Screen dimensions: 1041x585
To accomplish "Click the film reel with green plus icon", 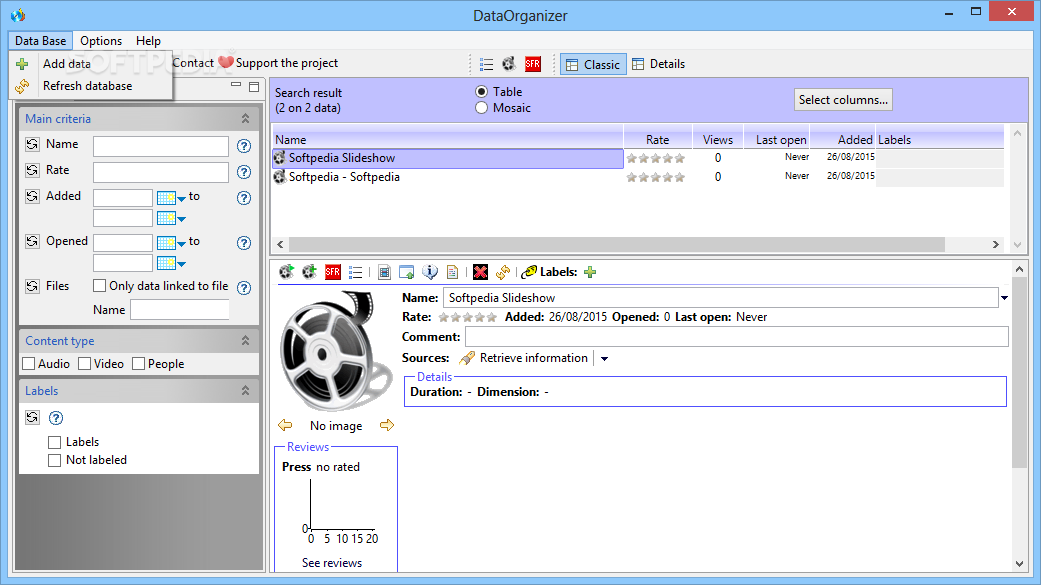I will coord(309,272).
